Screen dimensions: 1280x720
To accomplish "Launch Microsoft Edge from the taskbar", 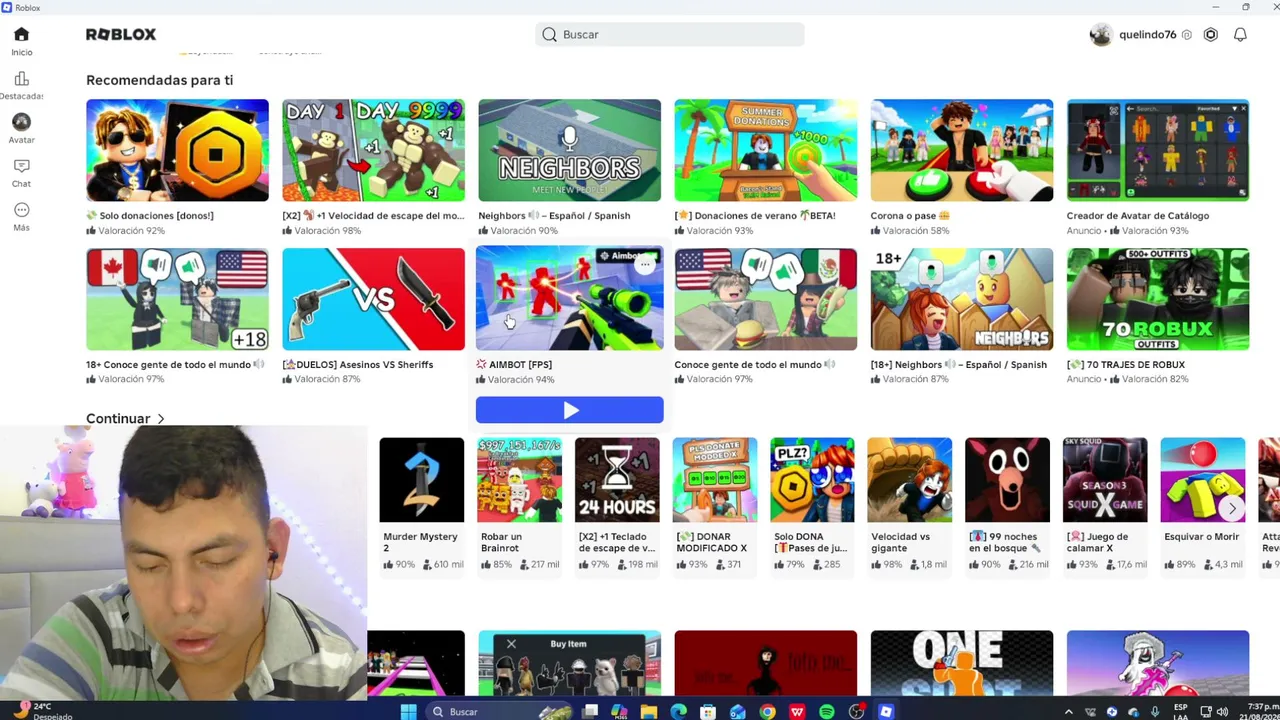I will click(678, 712).
